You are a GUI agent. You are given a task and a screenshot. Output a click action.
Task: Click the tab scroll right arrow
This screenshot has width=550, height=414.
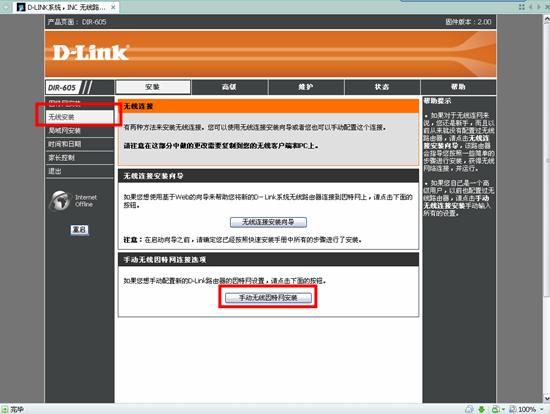point(539,7)
